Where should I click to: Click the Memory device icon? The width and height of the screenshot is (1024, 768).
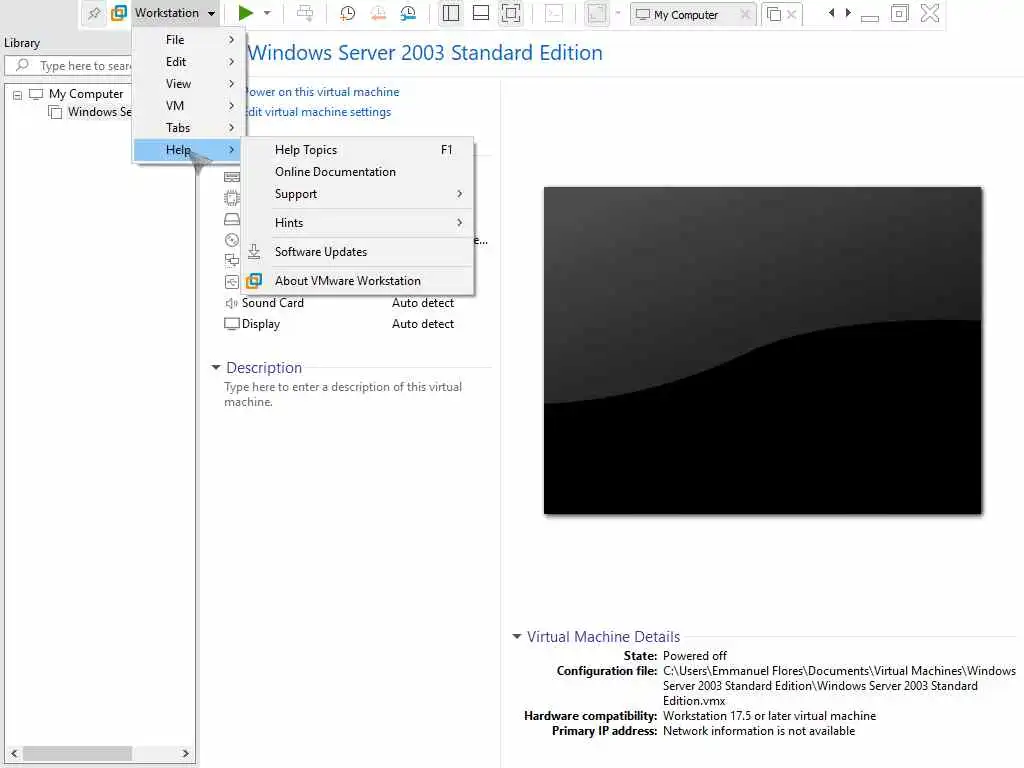coord(232,177)
